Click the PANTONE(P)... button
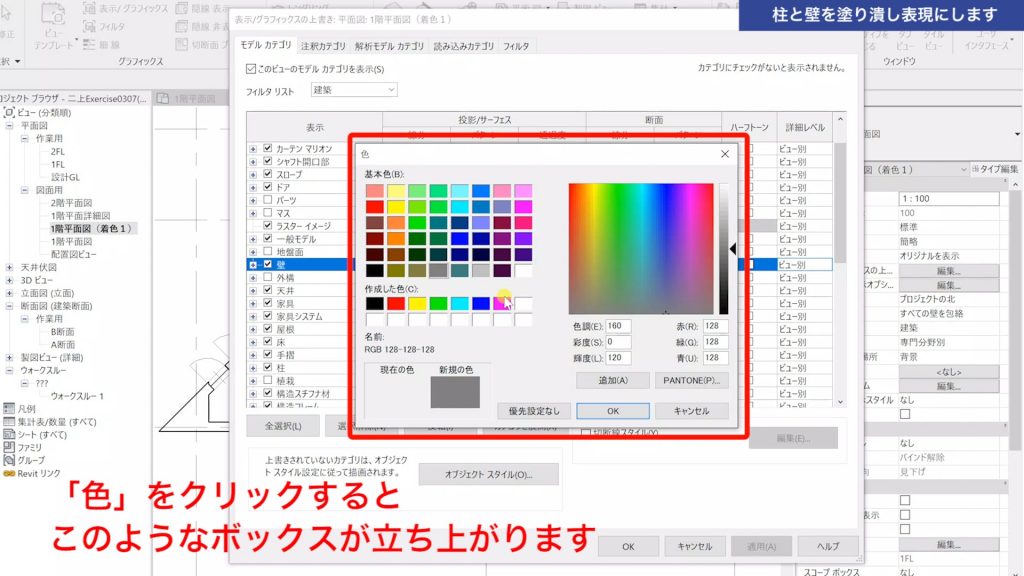Image resolution: width=1024 pixels, height=576 pixels. [x=691, y=380]
